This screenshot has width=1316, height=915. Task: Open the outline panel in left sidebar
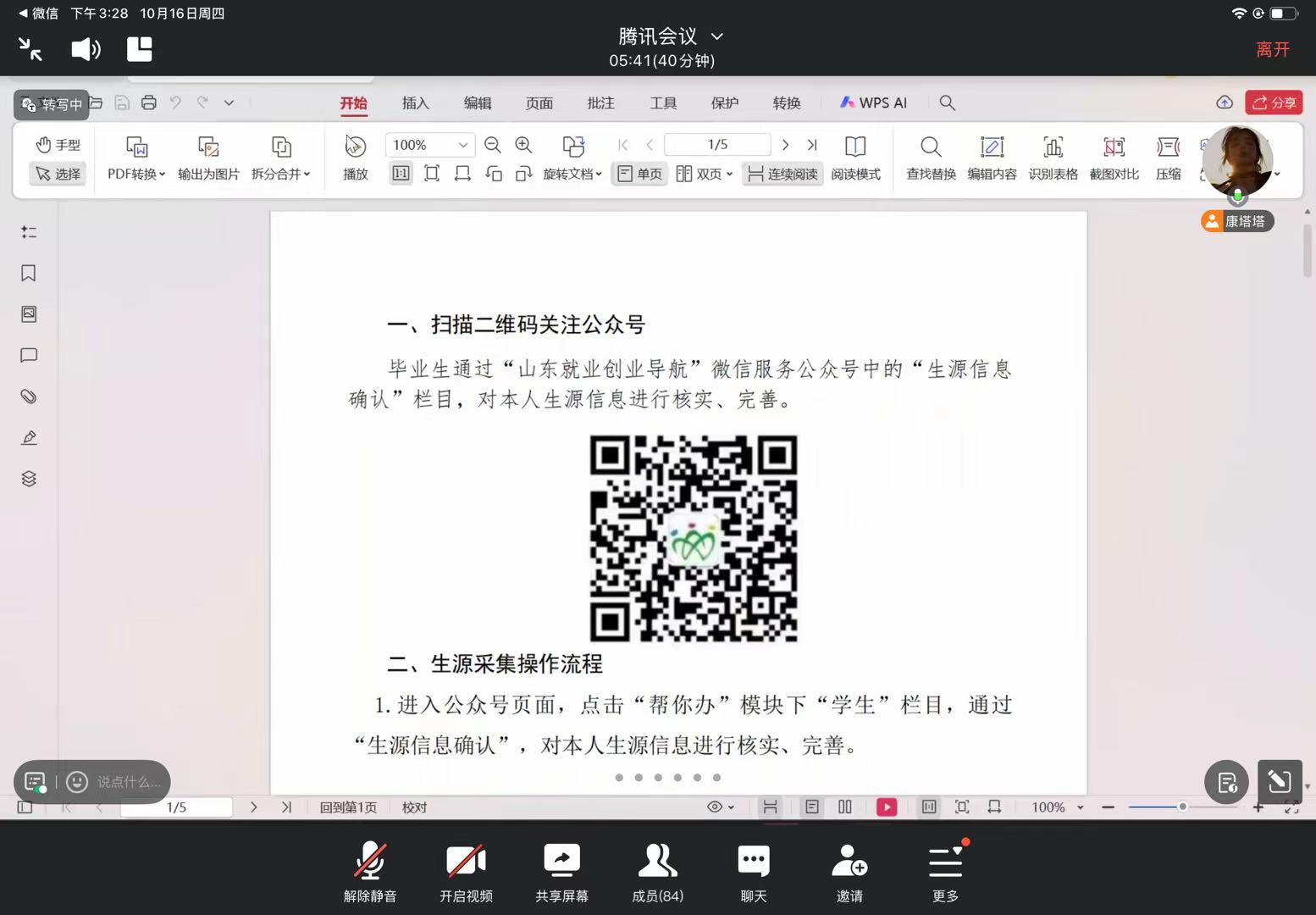29,232
